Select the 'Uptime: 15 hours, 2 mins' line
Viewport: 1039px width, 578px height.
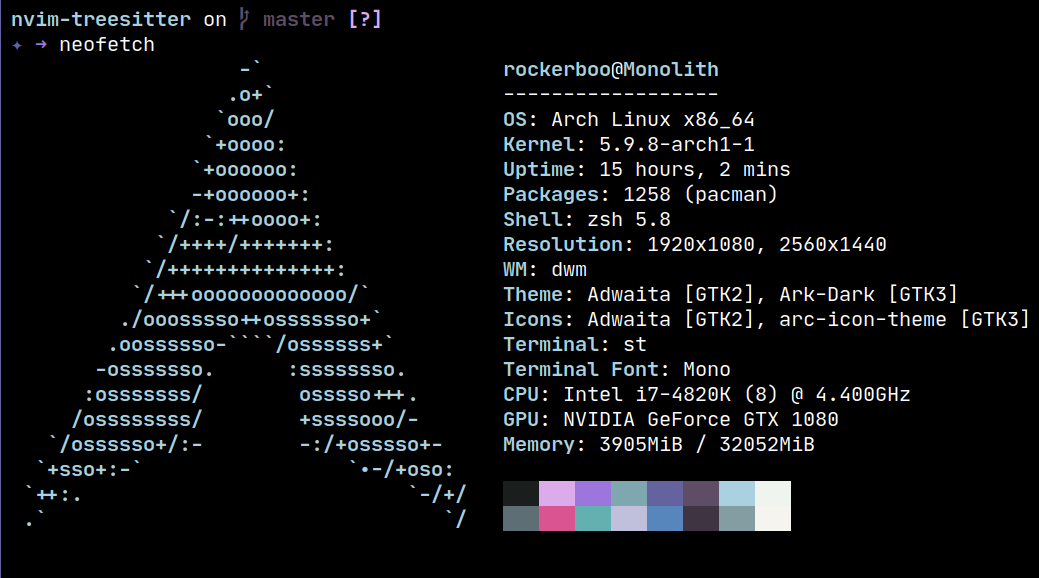[646, 170]
